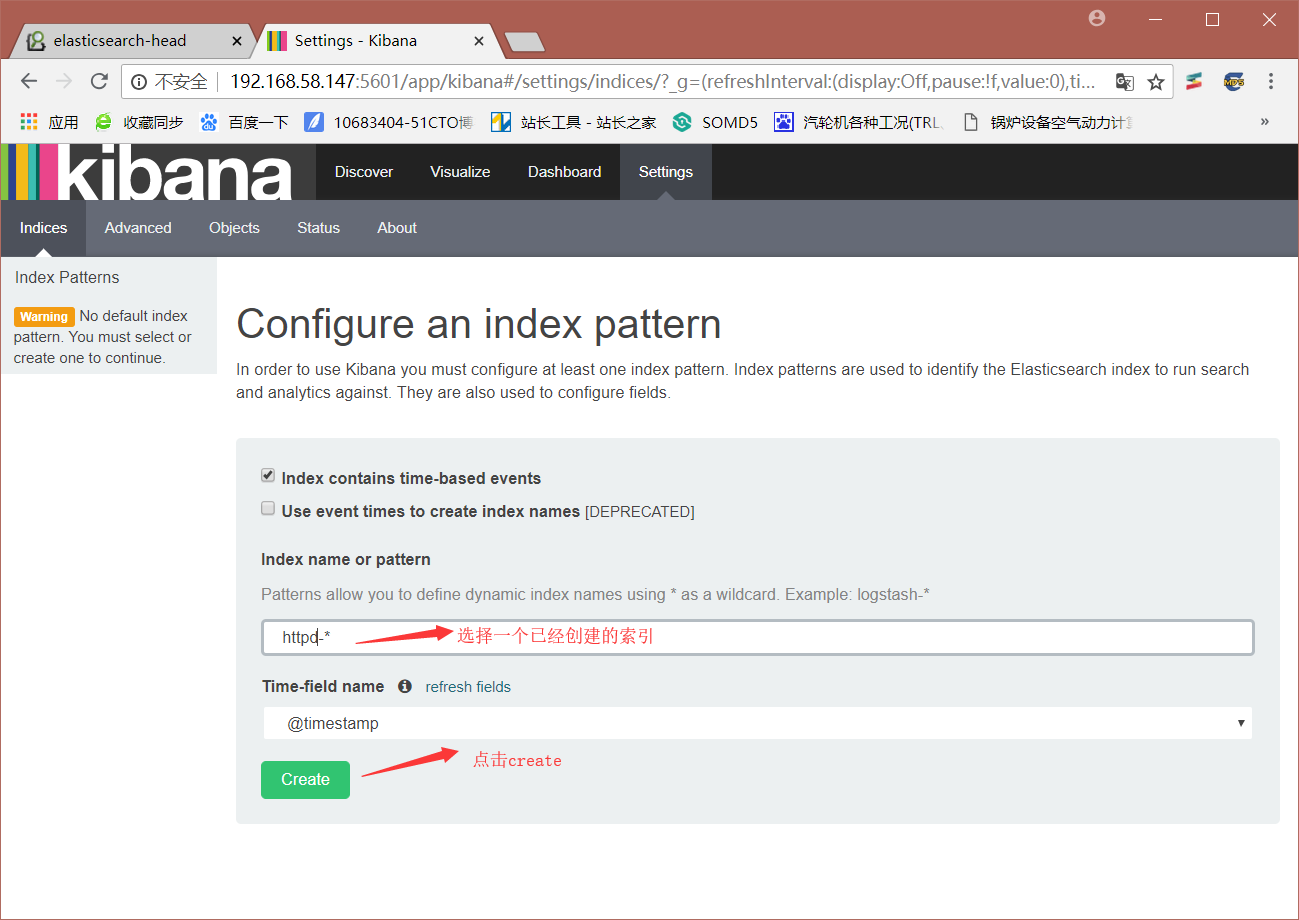Open the Chrome three-dot menu
1299x920 pixels.
1271,81
